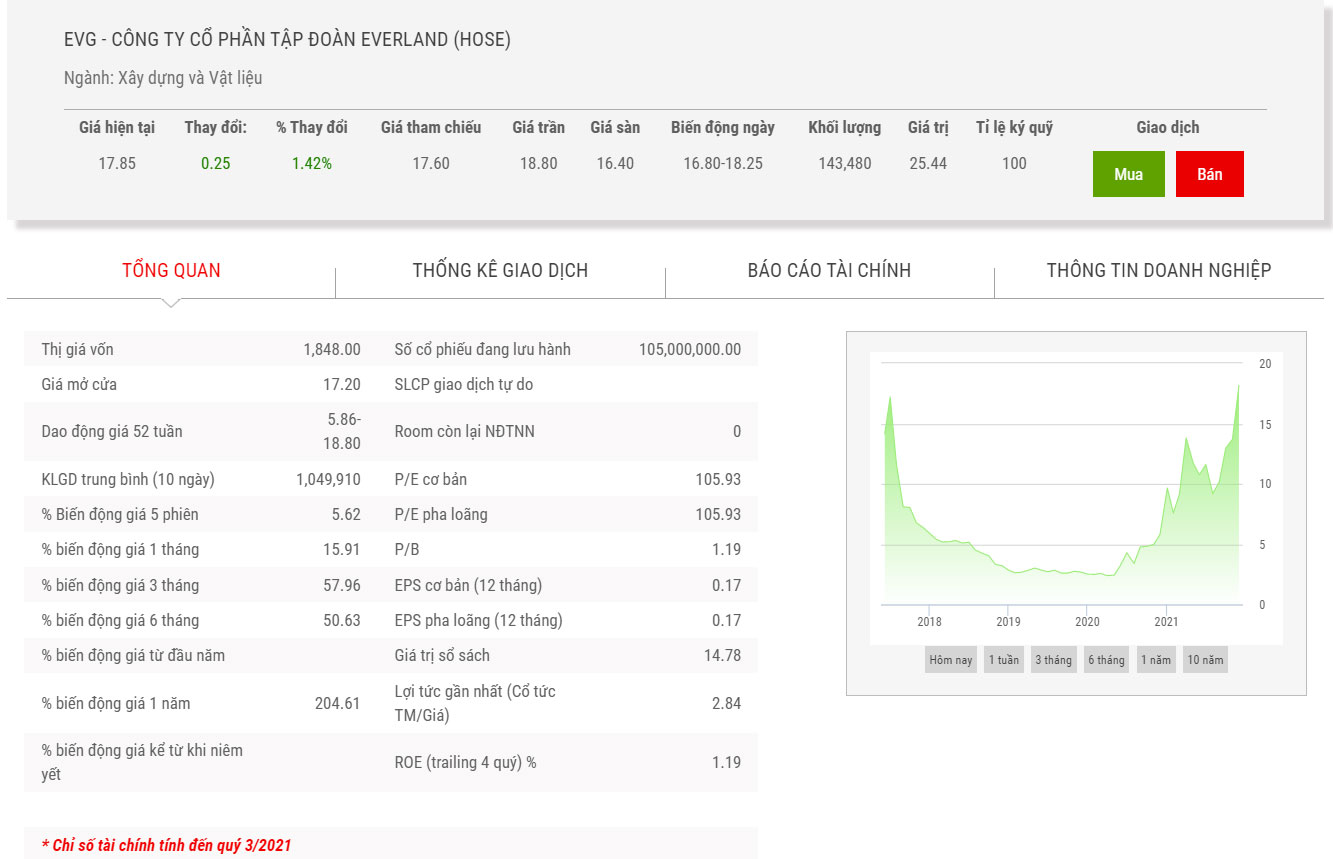Set the chart range to 1 tuần

point(1003,660)
